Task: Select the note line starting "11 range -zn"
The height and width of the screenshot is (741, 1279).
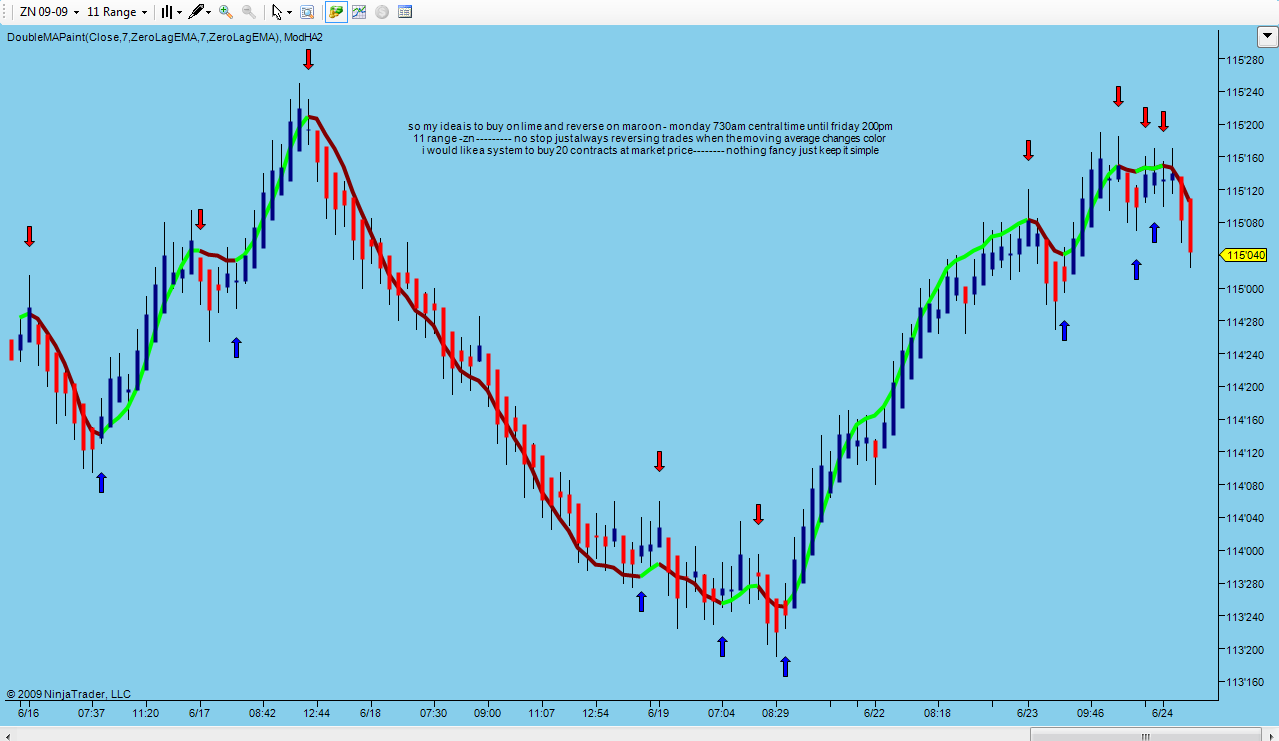Action: (x=649, y=138)
